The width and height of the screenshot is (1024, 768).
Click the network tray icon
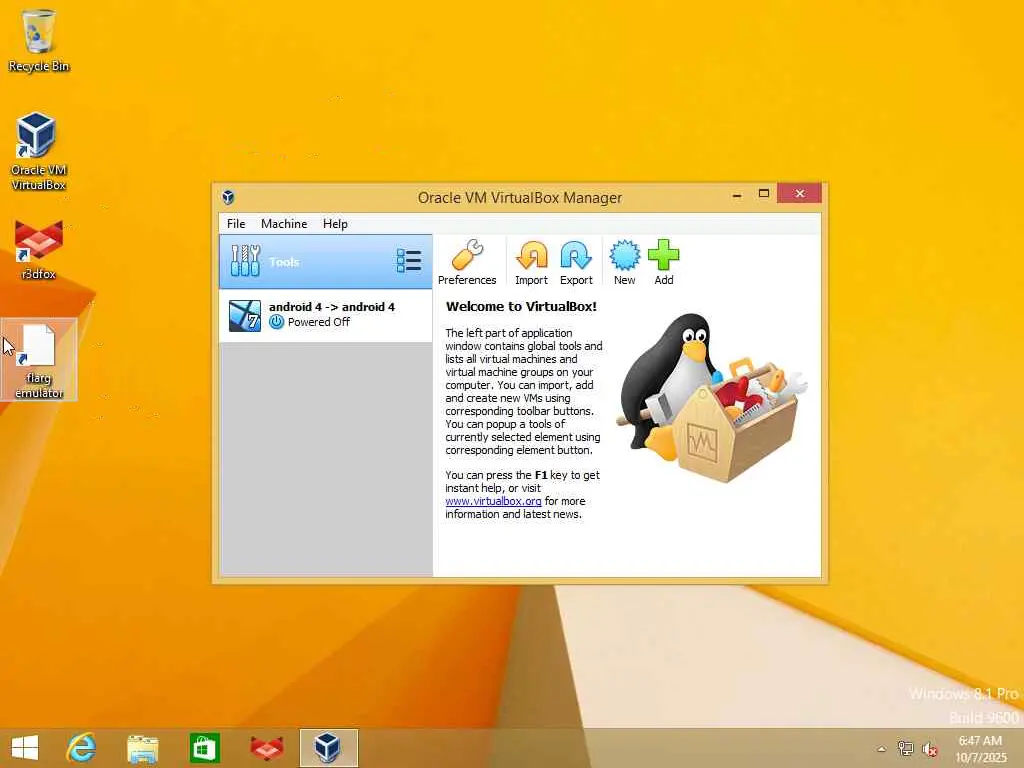(x=905, y=748)
